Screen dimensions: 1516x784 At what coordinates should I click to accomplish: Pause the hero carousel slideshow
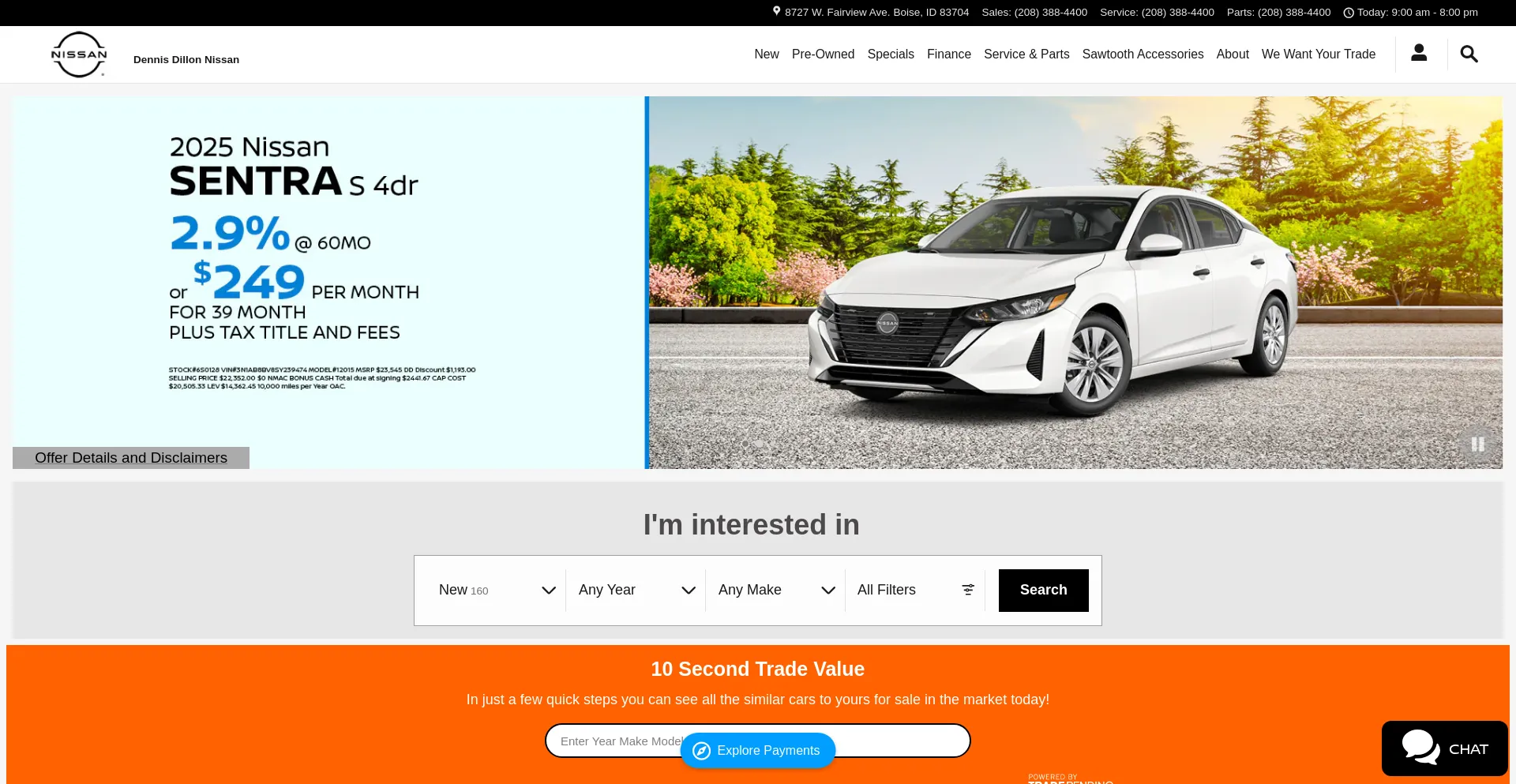coord(1477,445)
